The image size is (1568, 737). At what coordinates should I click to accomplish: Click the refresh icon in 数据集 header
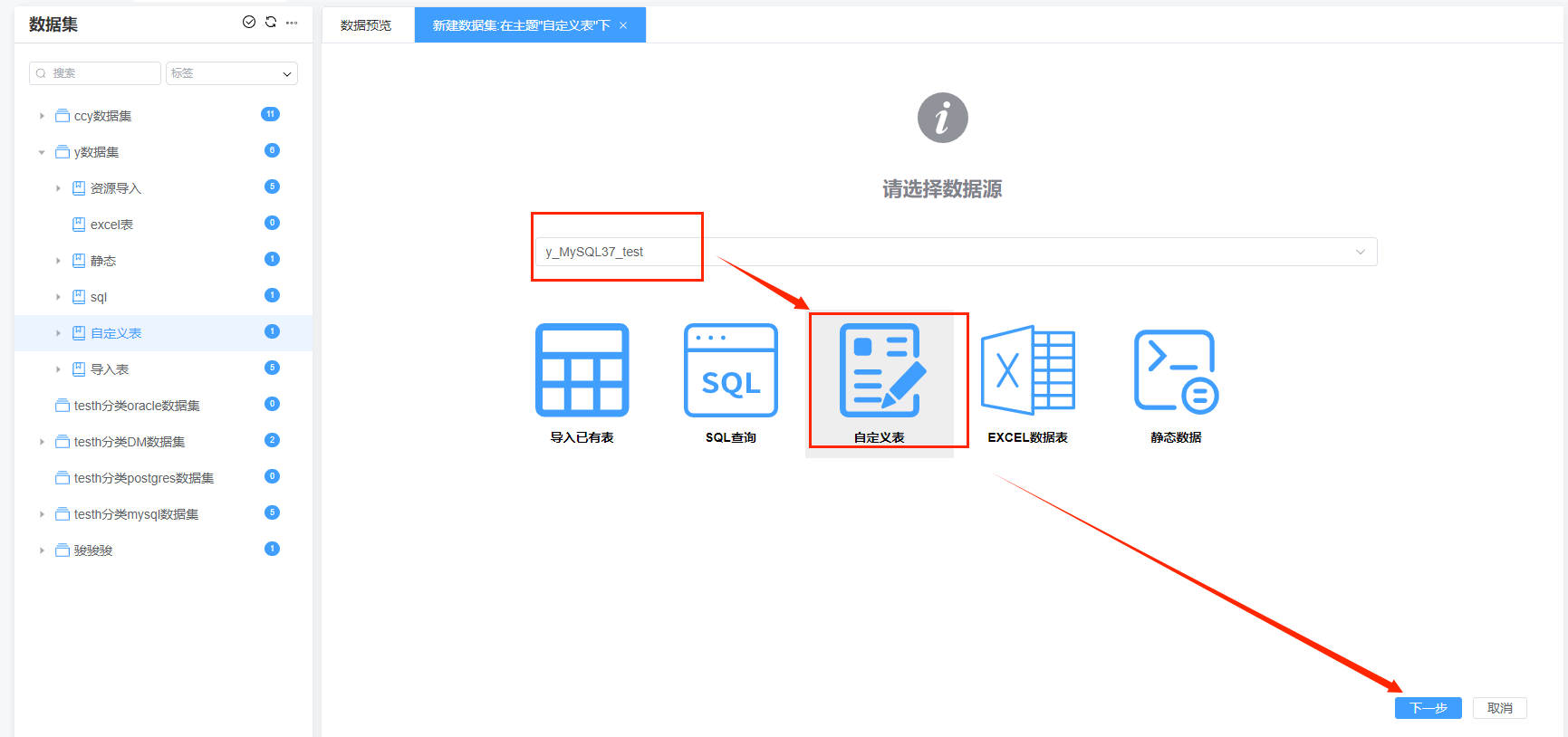pyautogui.click(x=271, y=23)
